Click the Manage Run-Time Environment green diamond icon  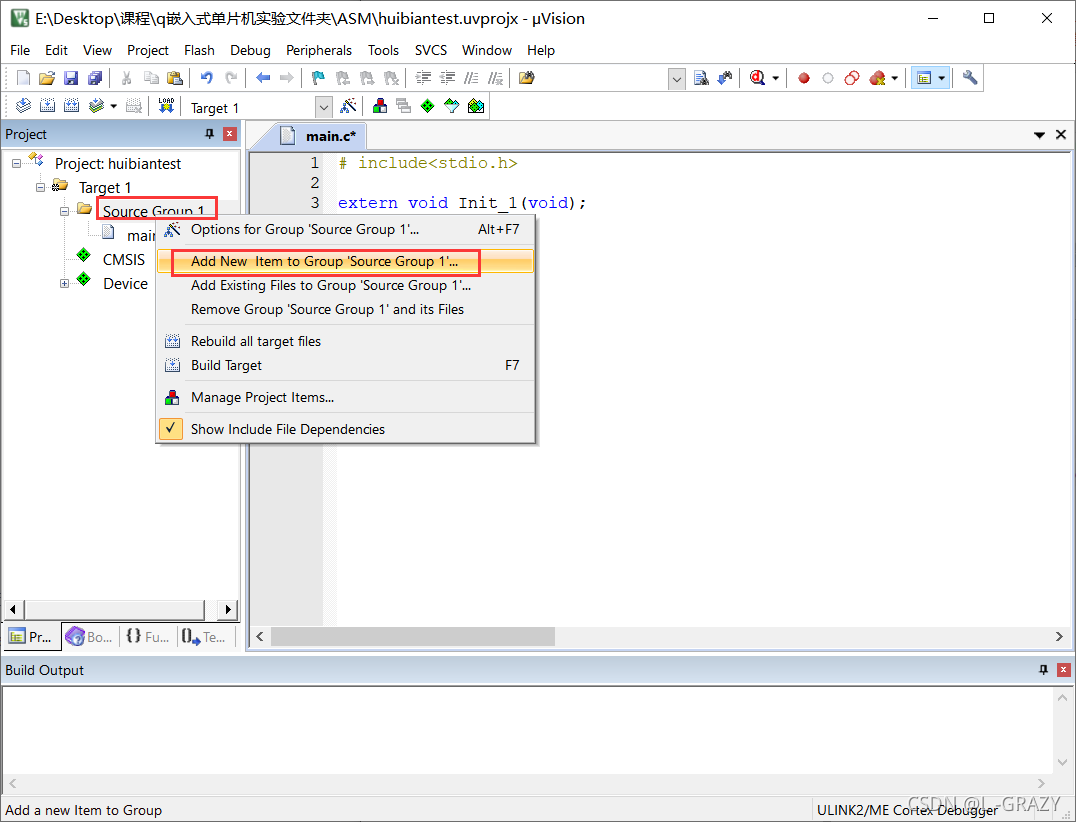428,106
